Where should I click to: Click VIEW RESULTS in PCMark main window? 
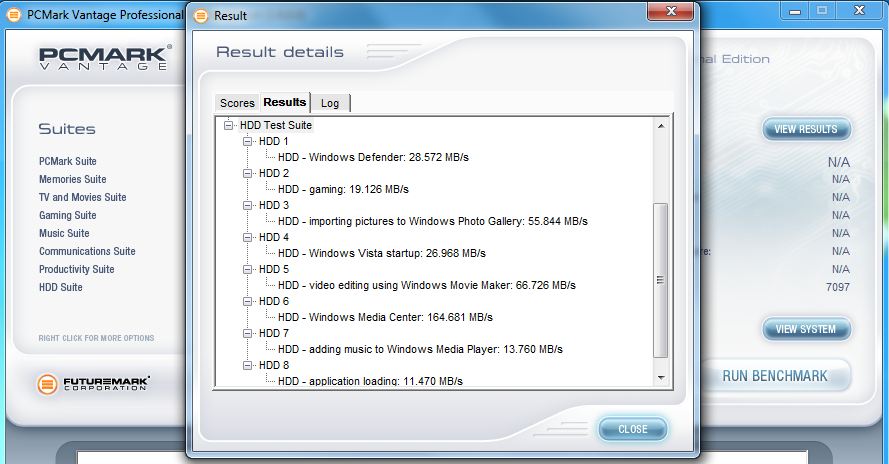(806, 129)
